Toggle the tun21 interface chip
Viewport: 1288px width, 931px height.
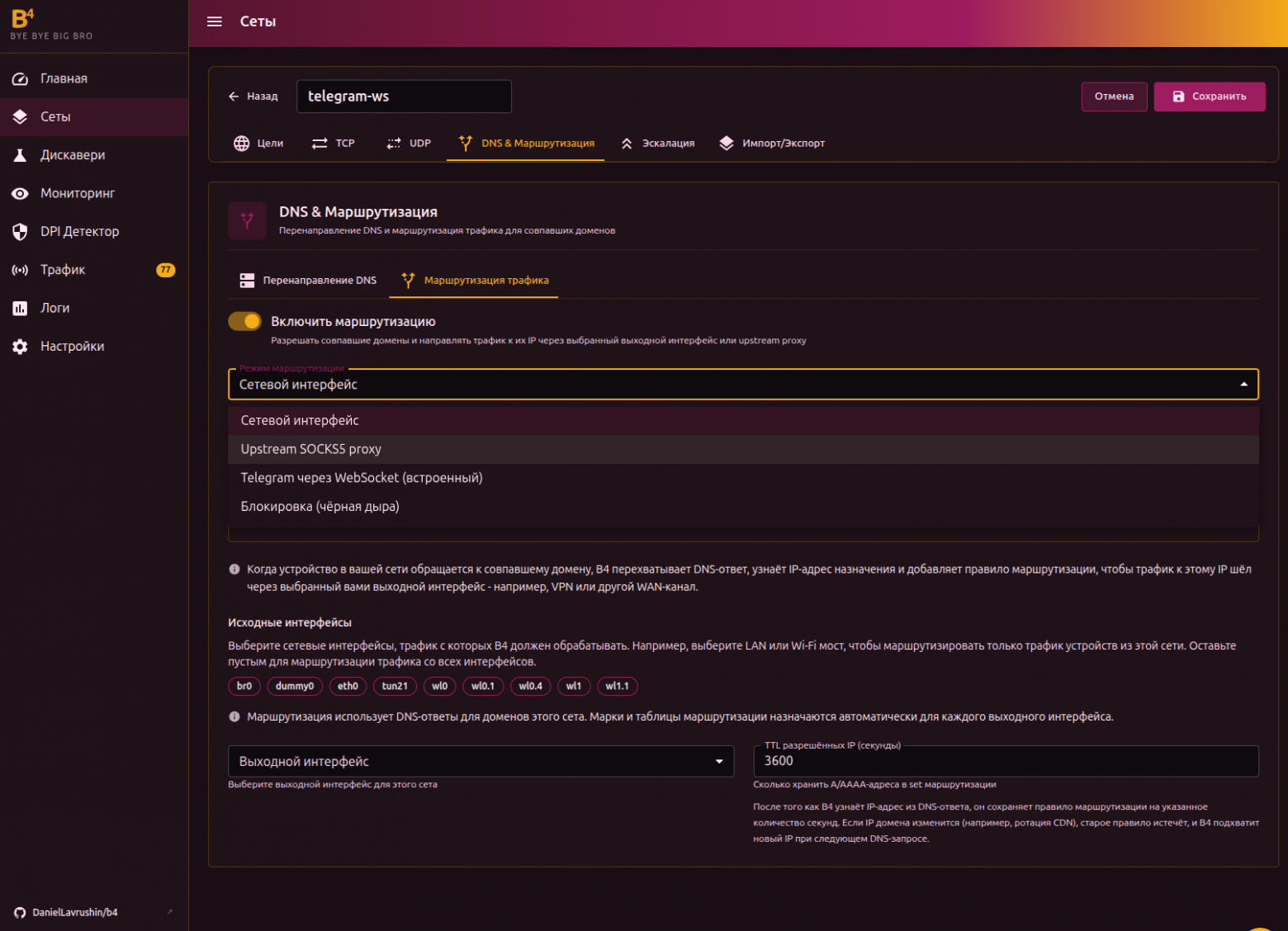pos(395,687)
